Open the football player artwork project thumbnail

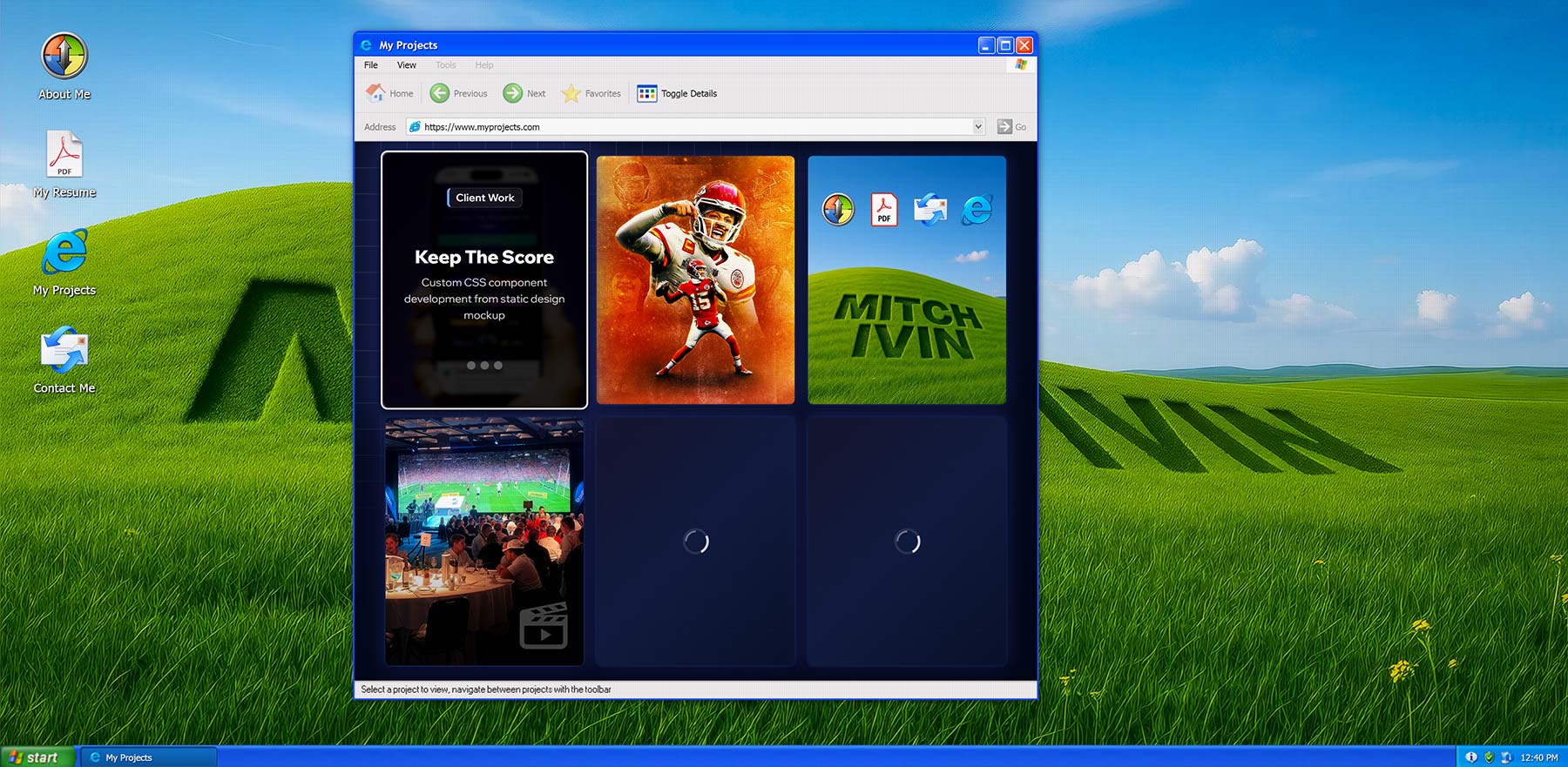(695, 279)
